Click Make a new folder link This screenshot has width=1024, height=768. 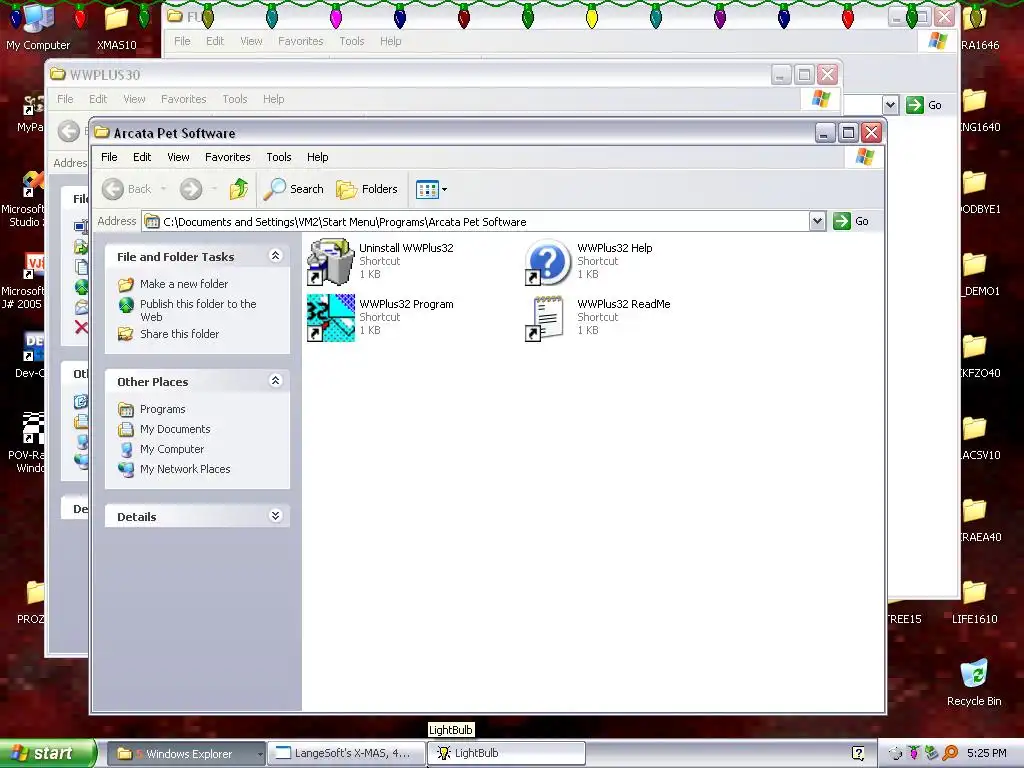tap(184, 284)
